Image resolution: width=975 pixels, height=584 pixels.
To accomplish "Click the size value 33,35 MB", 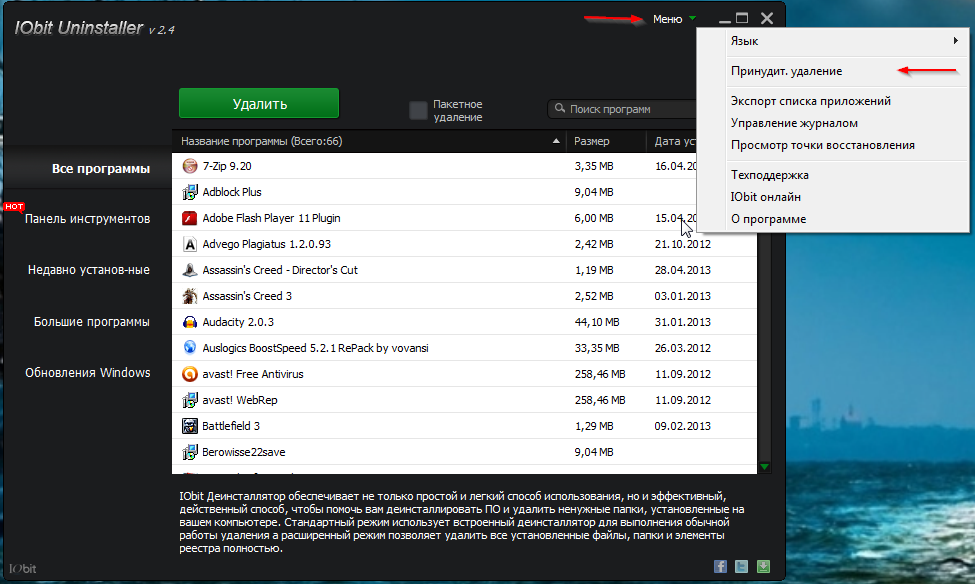I will click(597, 348).
